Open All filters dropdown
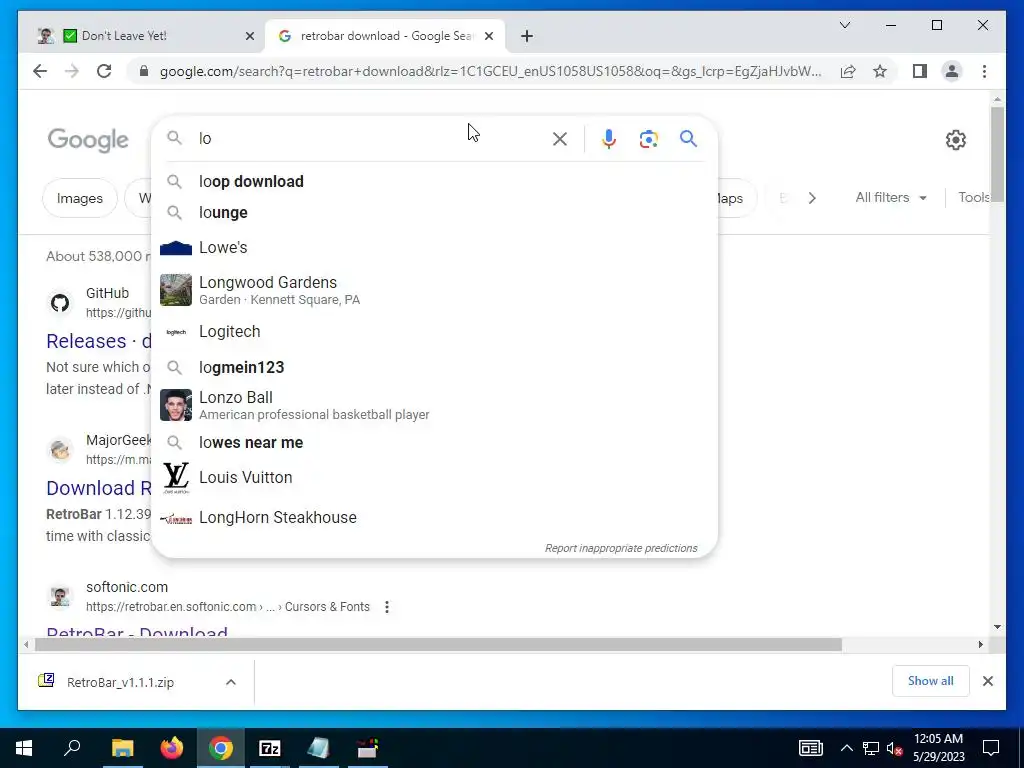Screen dimensions: 1024x768 (x=891, y=197)
